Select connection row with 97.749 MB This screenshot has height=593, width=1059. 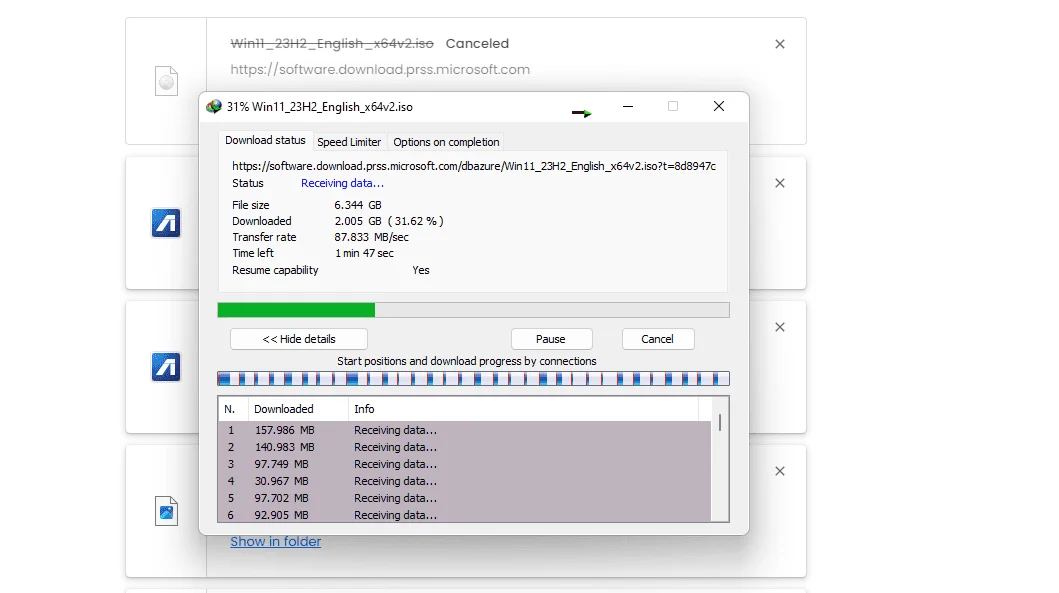[465, 464]
